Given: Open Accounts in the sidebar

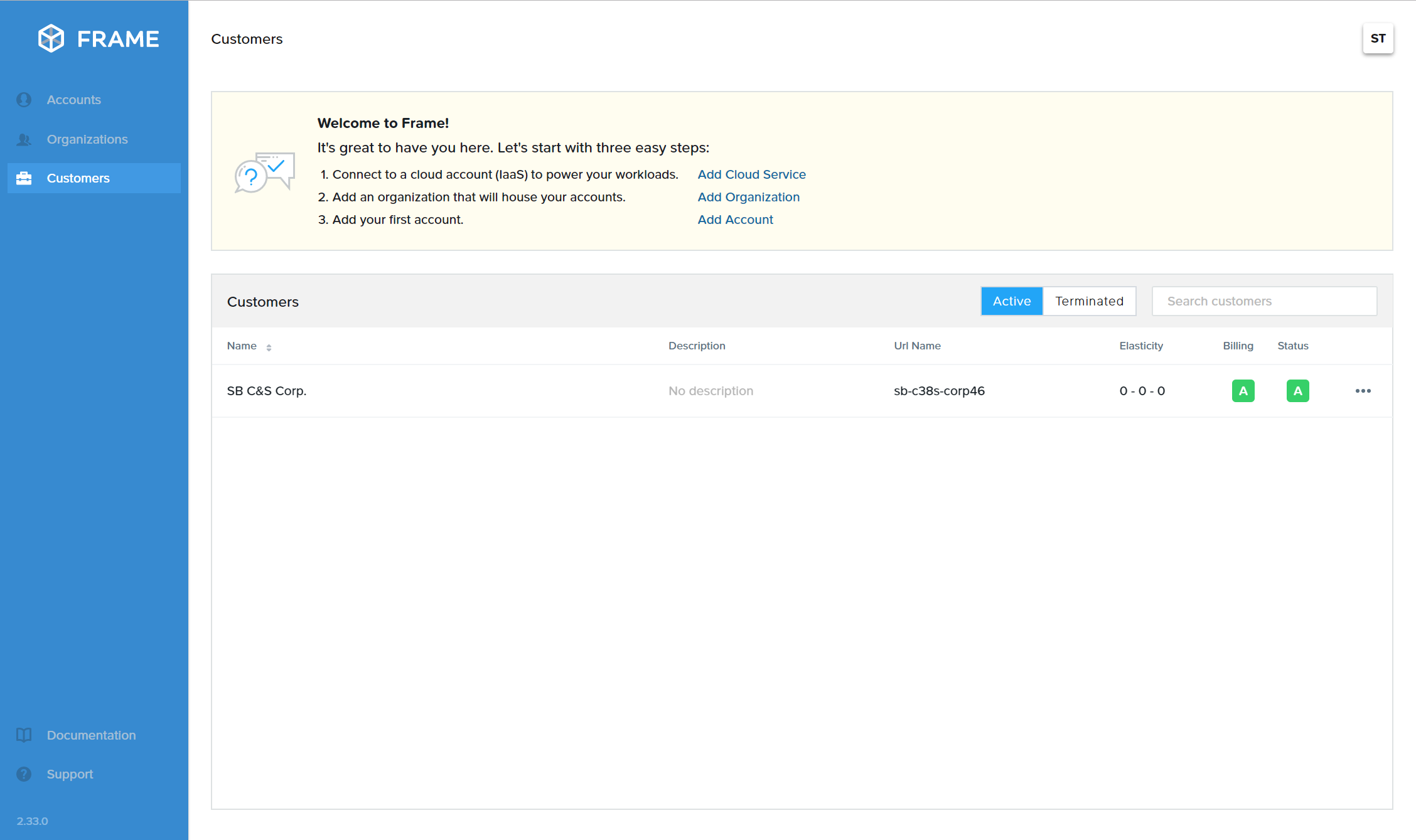Looking at the screenshot, I should [x=94, y=100].
